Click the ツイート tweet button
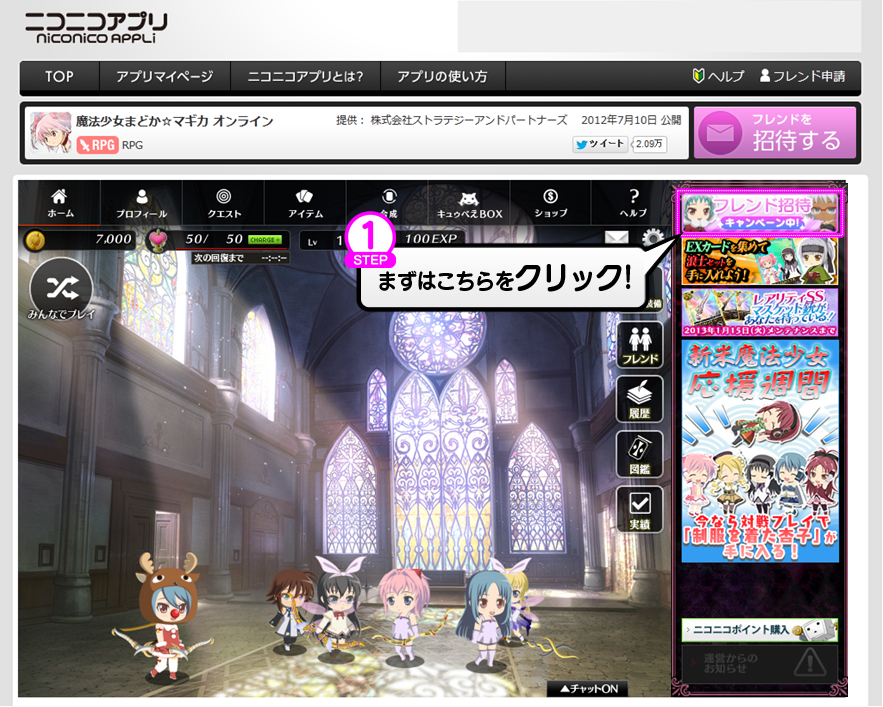 600,144
